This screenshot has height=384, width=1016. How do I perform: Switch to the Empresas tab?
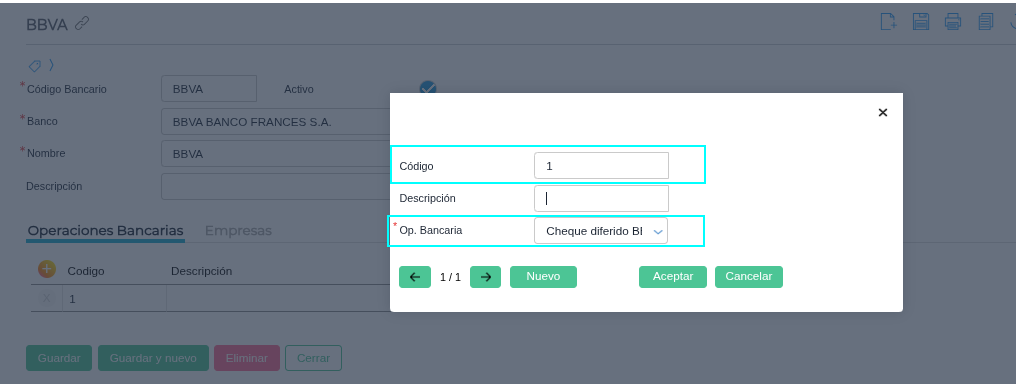click(238, 231)
